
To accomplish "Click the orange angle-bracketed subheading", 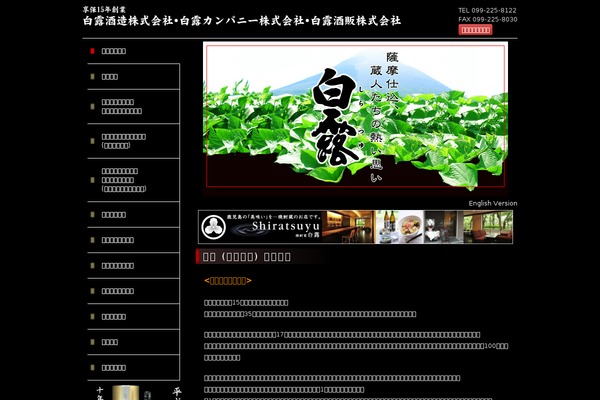I will pos(228,281).
